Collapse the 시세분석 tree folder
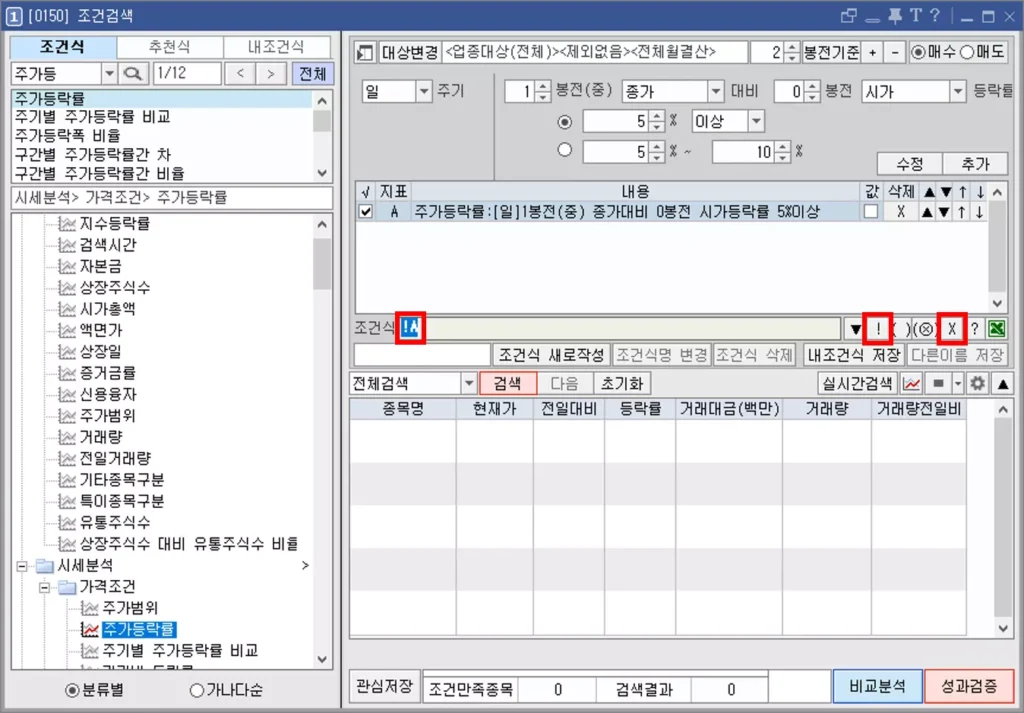Screen dimensions: 1024x713 pyautogui.click(x=22, y=566)
